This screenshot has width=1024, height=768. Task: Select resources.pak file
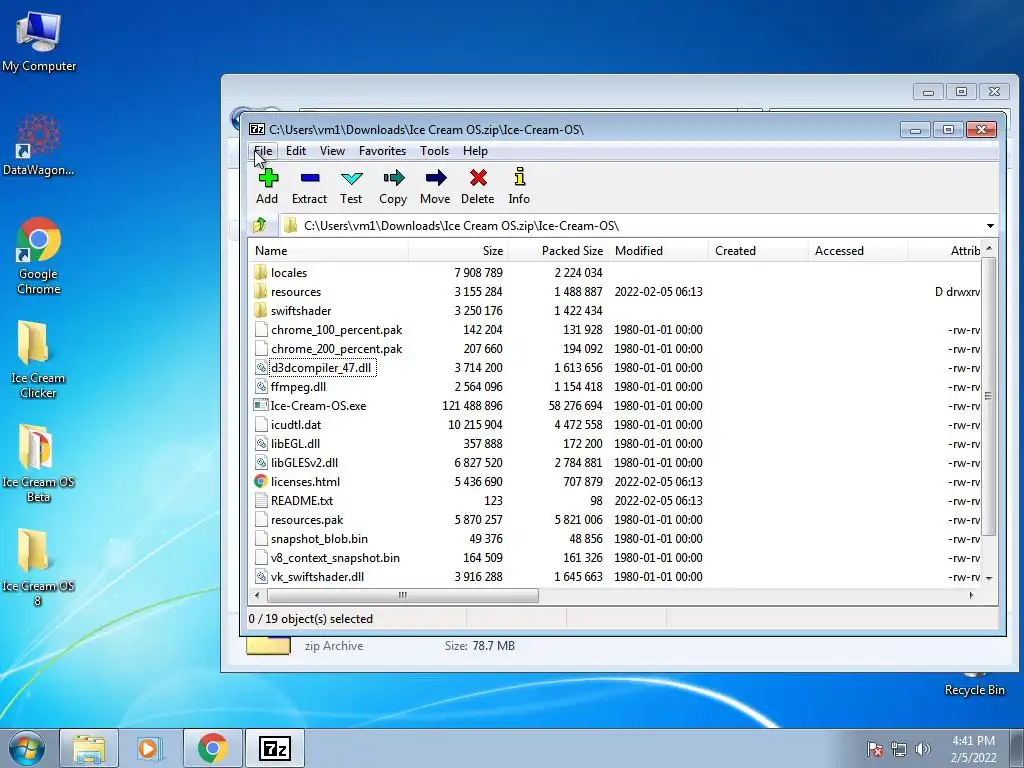307,520
